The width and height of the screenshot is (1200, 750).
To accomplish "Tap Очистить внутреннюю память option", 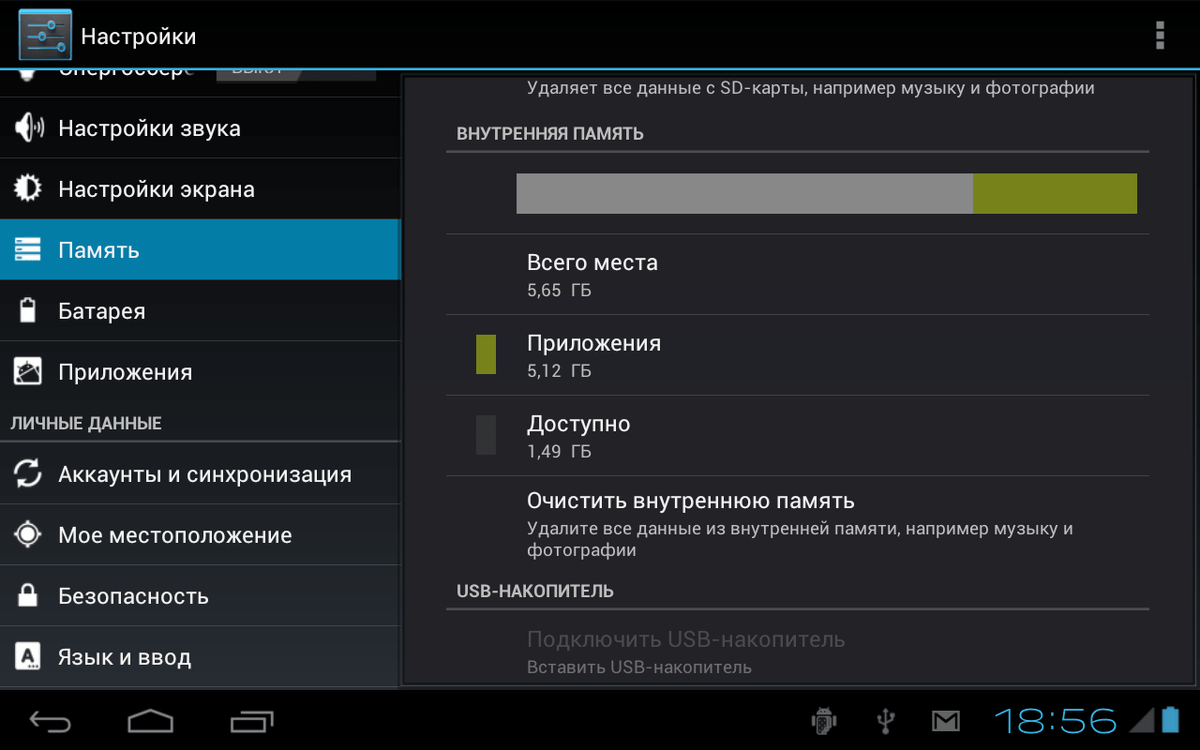I will coord(797,524).
